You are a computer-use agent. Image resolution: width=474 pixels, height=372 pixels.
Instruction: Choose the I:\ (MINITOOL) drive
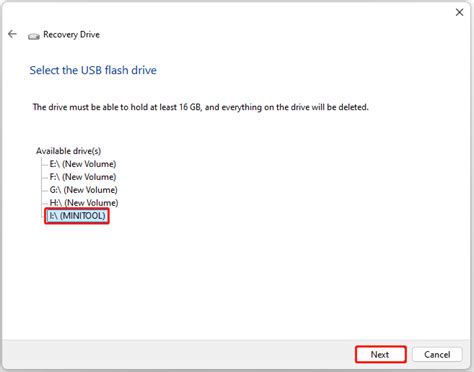tap(77, 216)
